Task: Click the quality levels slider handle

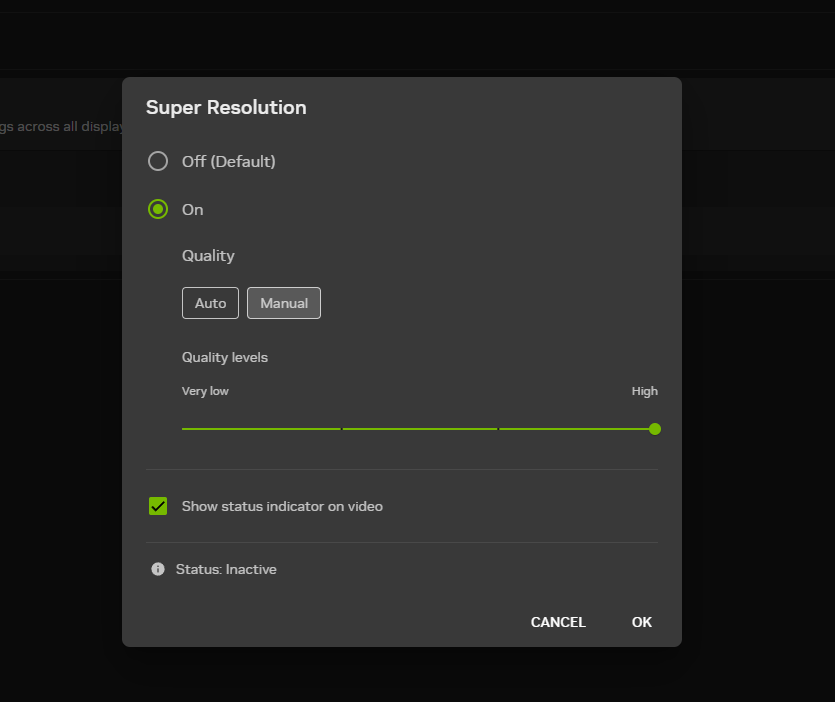Action: click(x=655, y=429)
